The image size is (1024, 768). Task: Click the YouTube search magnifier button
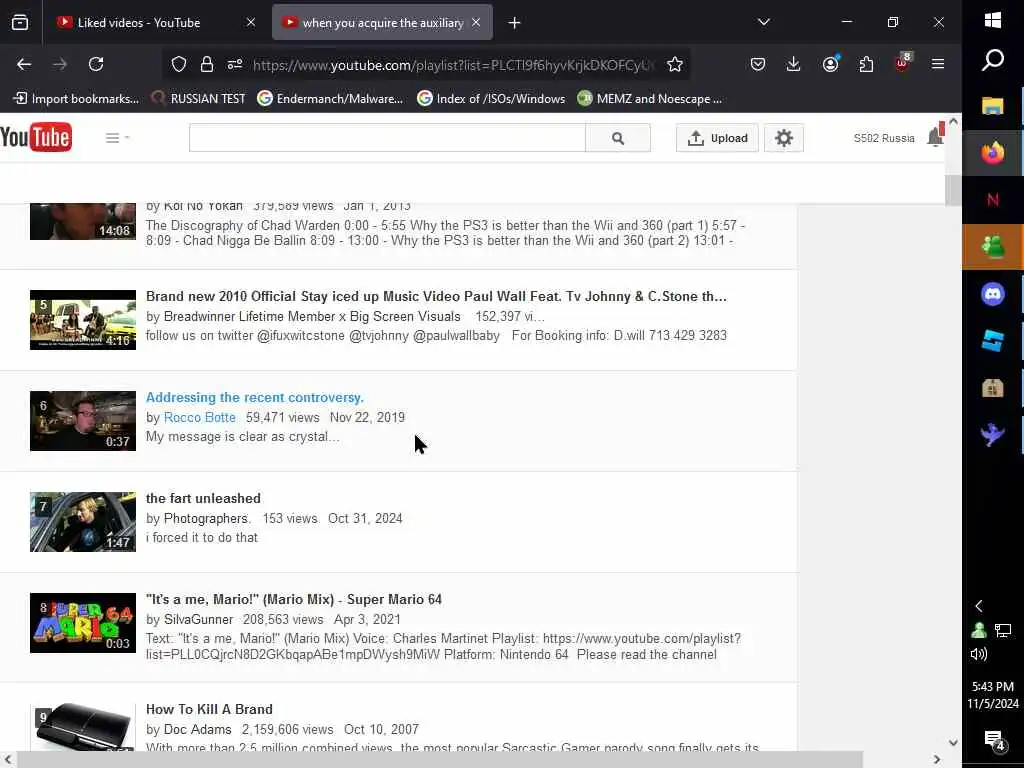[618, 138]
